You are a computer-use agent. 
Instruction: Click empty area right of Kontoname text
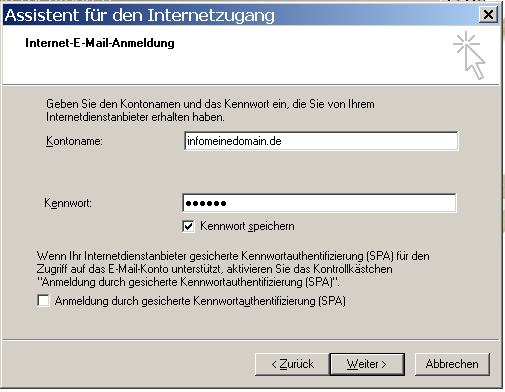[x=368, y=141]
